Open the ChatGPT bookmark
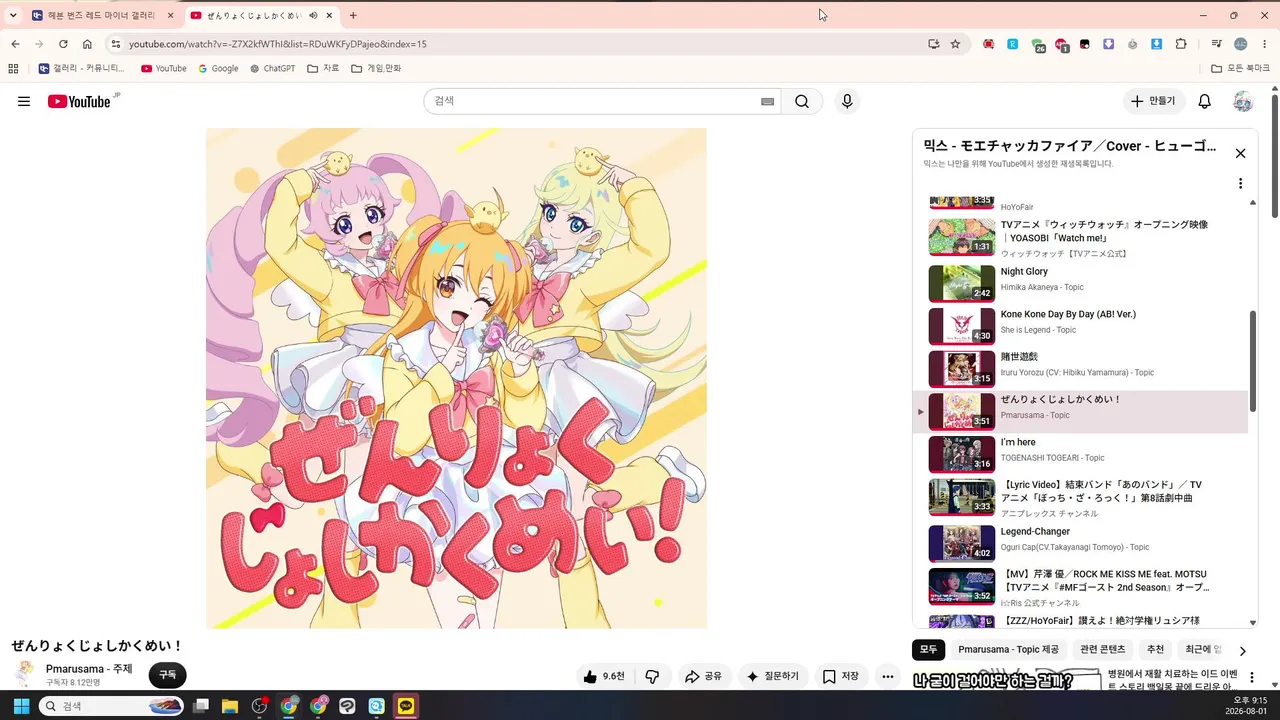Screen dimensions: 1280x720 pyautogui.click(x=273, y=69)
